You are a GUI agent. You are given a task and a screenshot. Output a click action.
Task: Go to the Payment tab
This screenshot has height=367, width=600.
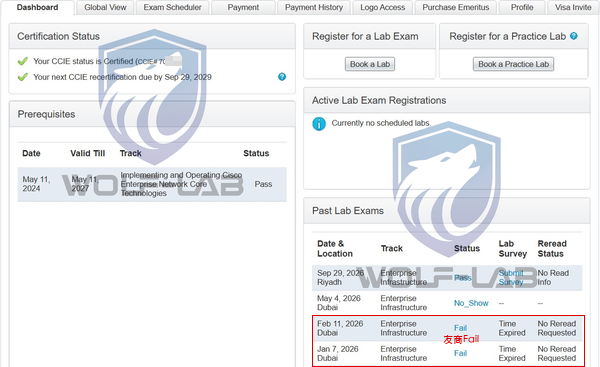(x=243, y=7)
